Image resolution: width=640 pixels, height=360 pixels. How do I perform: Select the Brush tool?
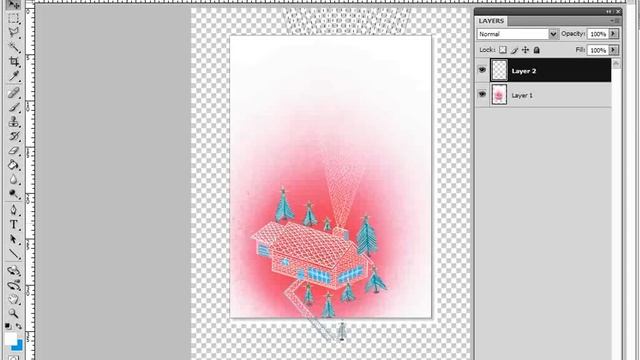(13, 107)
